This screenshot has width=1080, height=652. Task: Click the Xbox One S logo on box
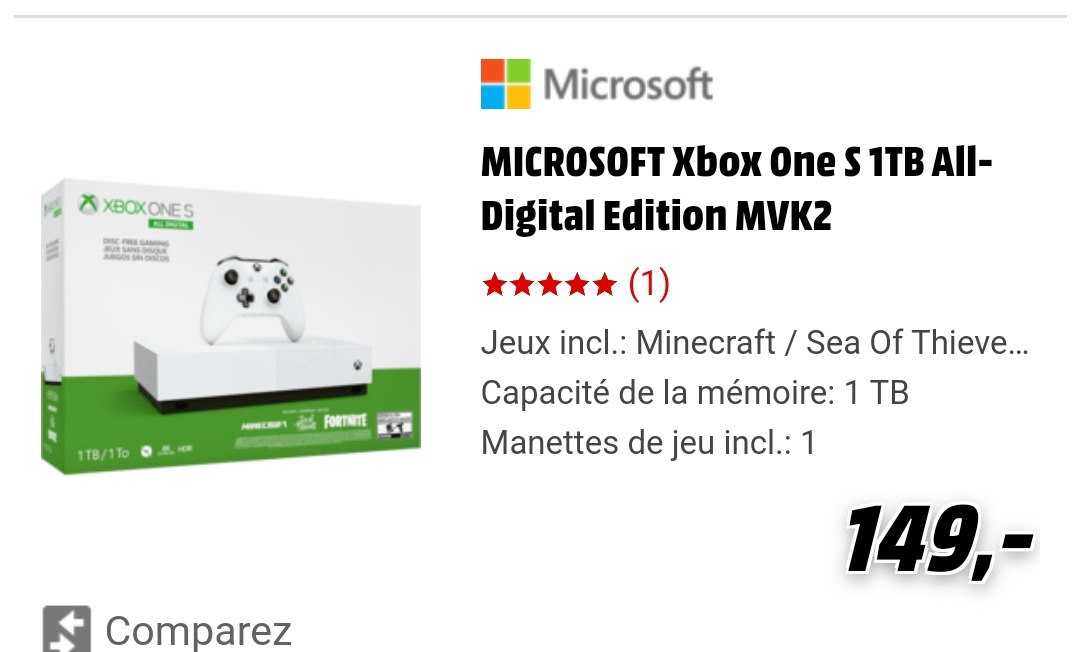(x=136, y=206)
